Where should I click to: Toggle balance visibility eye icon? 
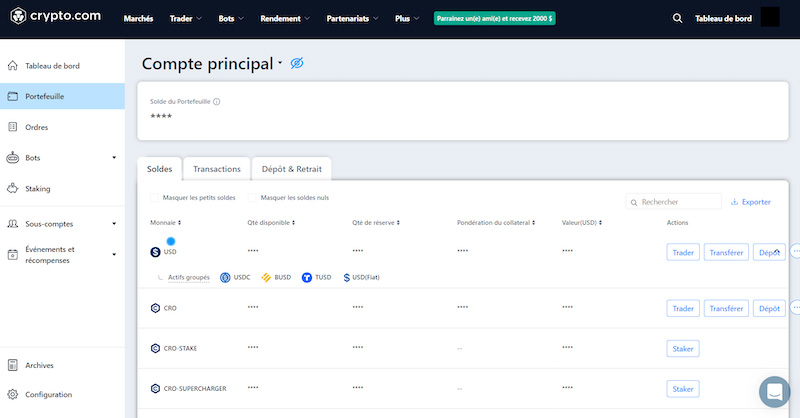(x=297, y=63)
